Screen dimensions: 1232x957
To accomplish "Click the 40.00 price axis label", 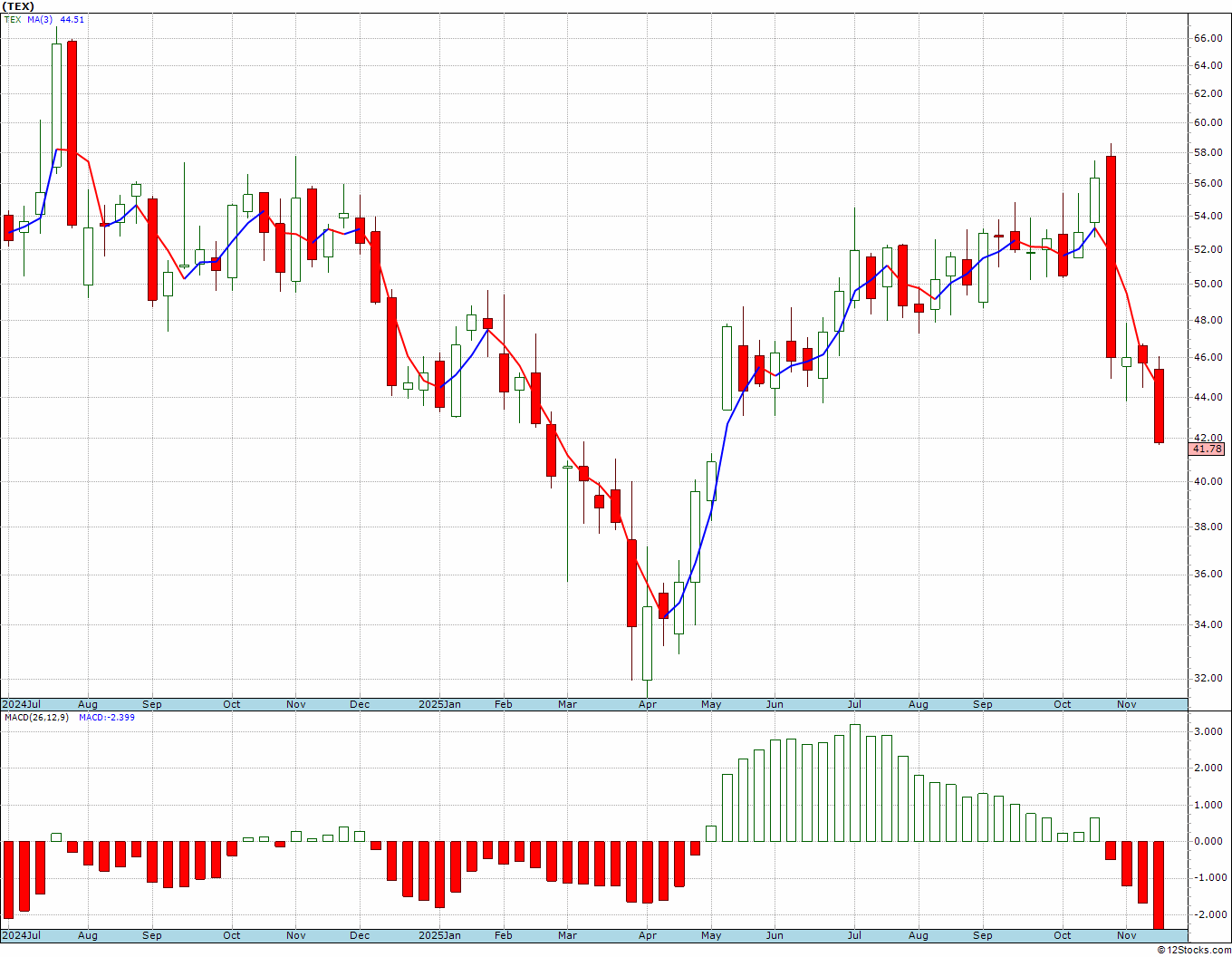I will click(x=1208, y=481).
